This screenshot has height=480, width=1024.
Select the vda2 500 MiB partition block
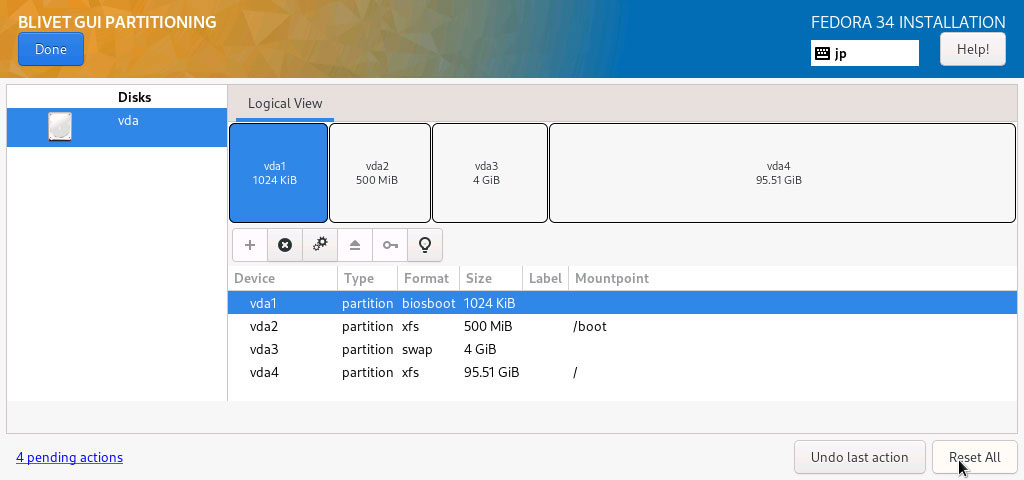(380, 173)
